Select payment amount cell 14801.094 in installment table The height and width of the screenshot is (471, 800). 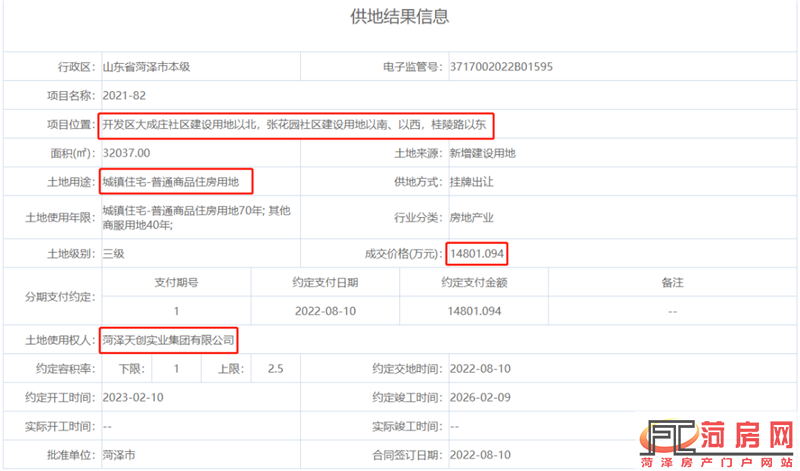click(474, 311)
